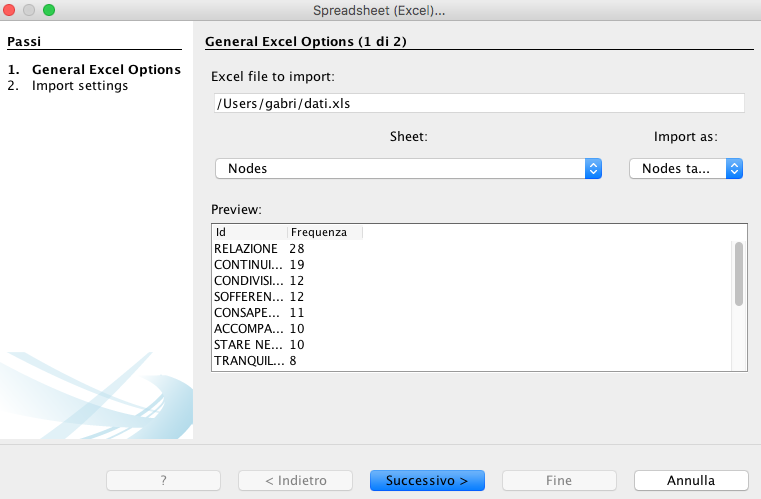Click the Annulla button
761x499 pixels.
tap(691, 481)
